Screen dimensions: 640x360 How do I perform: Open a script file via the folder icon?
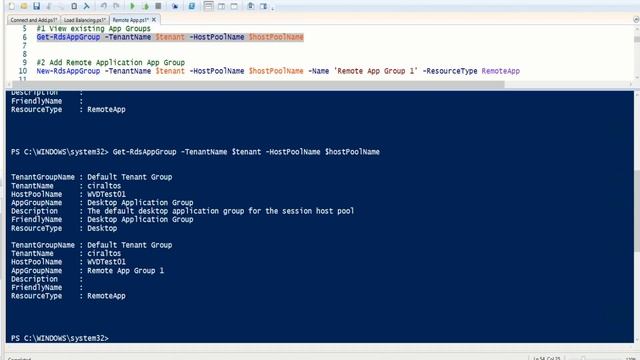coord(24,6)
